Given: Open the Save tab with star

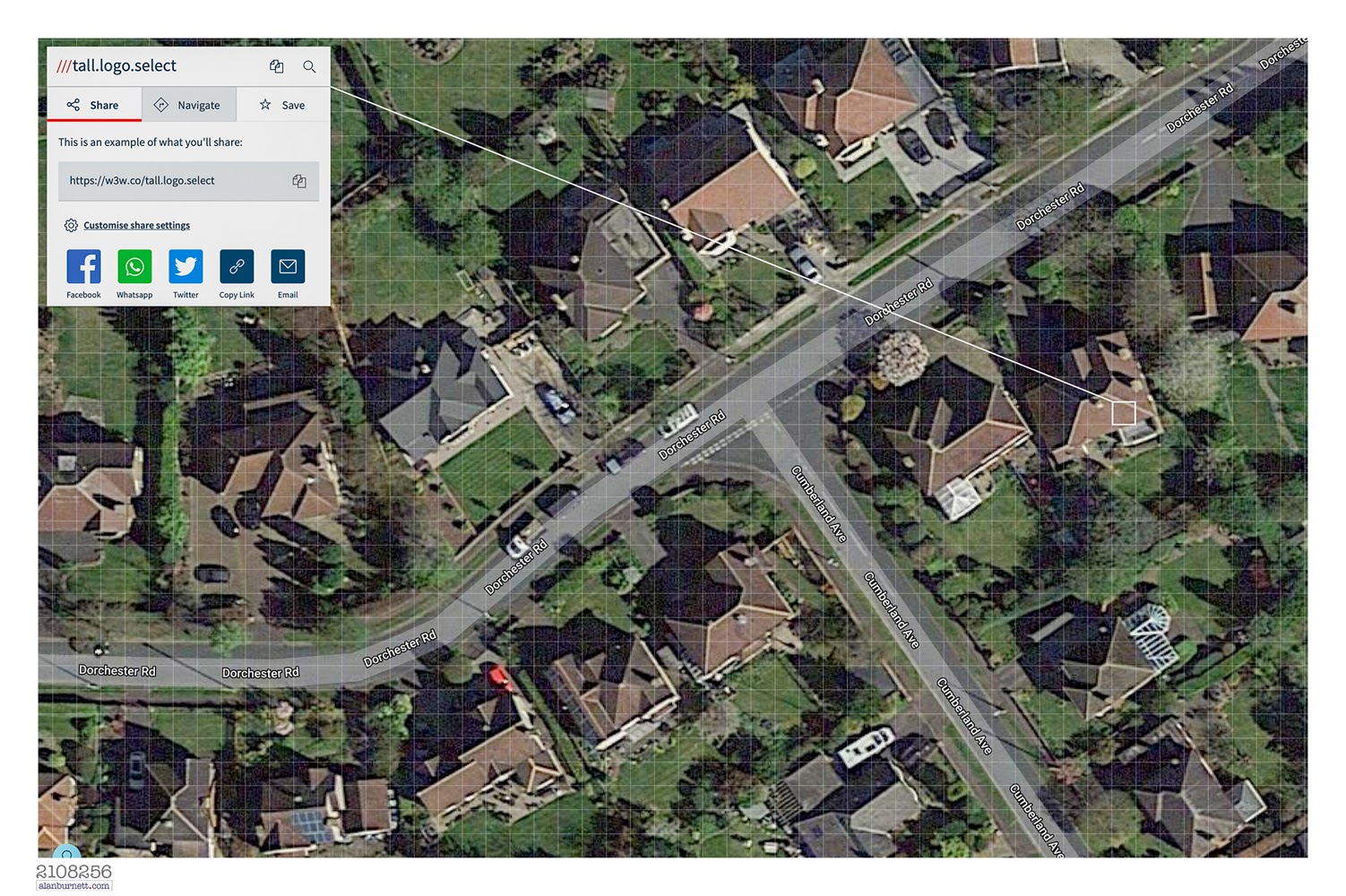Looking at the screenshot, I should 283,105.
